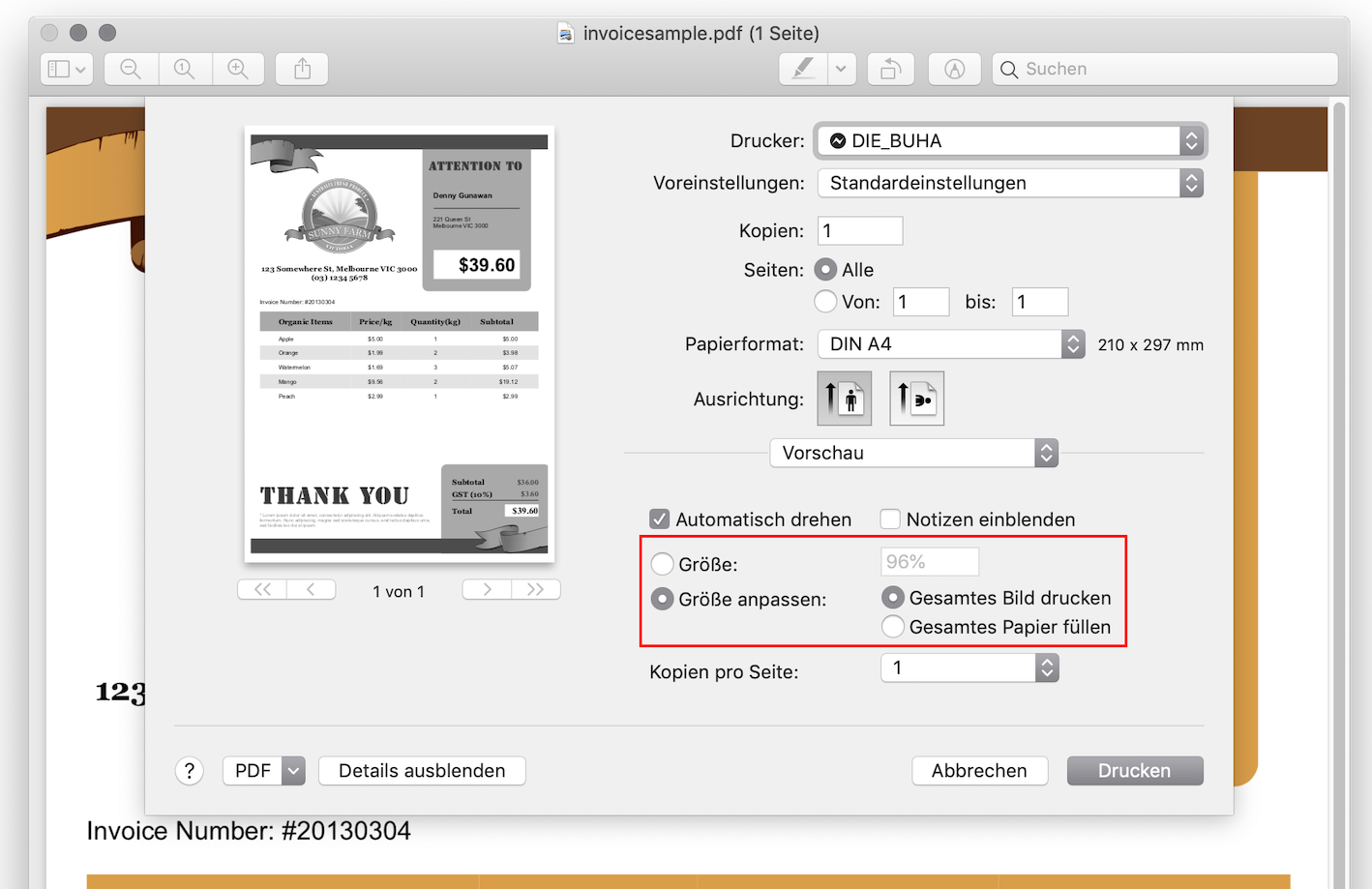This screenshot has width=1372, height=889.
Task: Disable the Automatisch drehen checkbox
Action: click(x=660, y=519)
